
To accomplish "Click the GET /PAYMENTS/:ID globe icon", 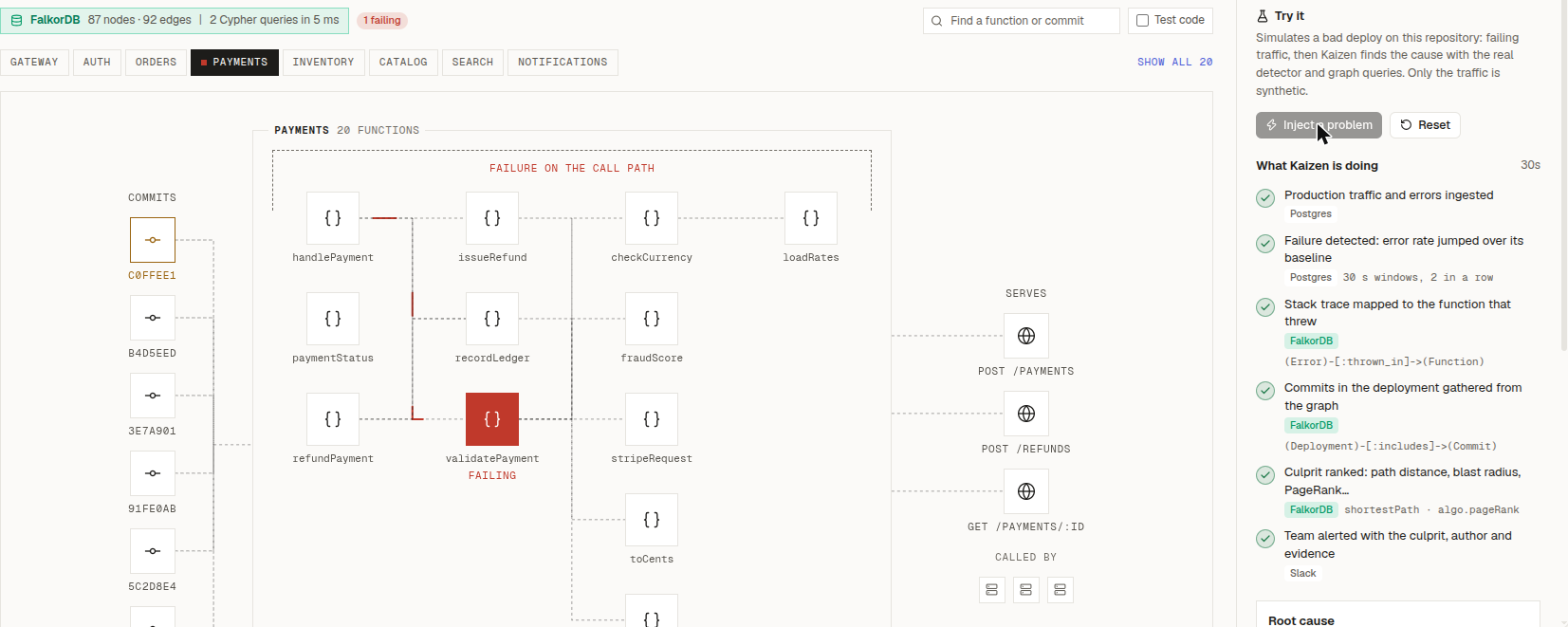I will coord(1026,492).
